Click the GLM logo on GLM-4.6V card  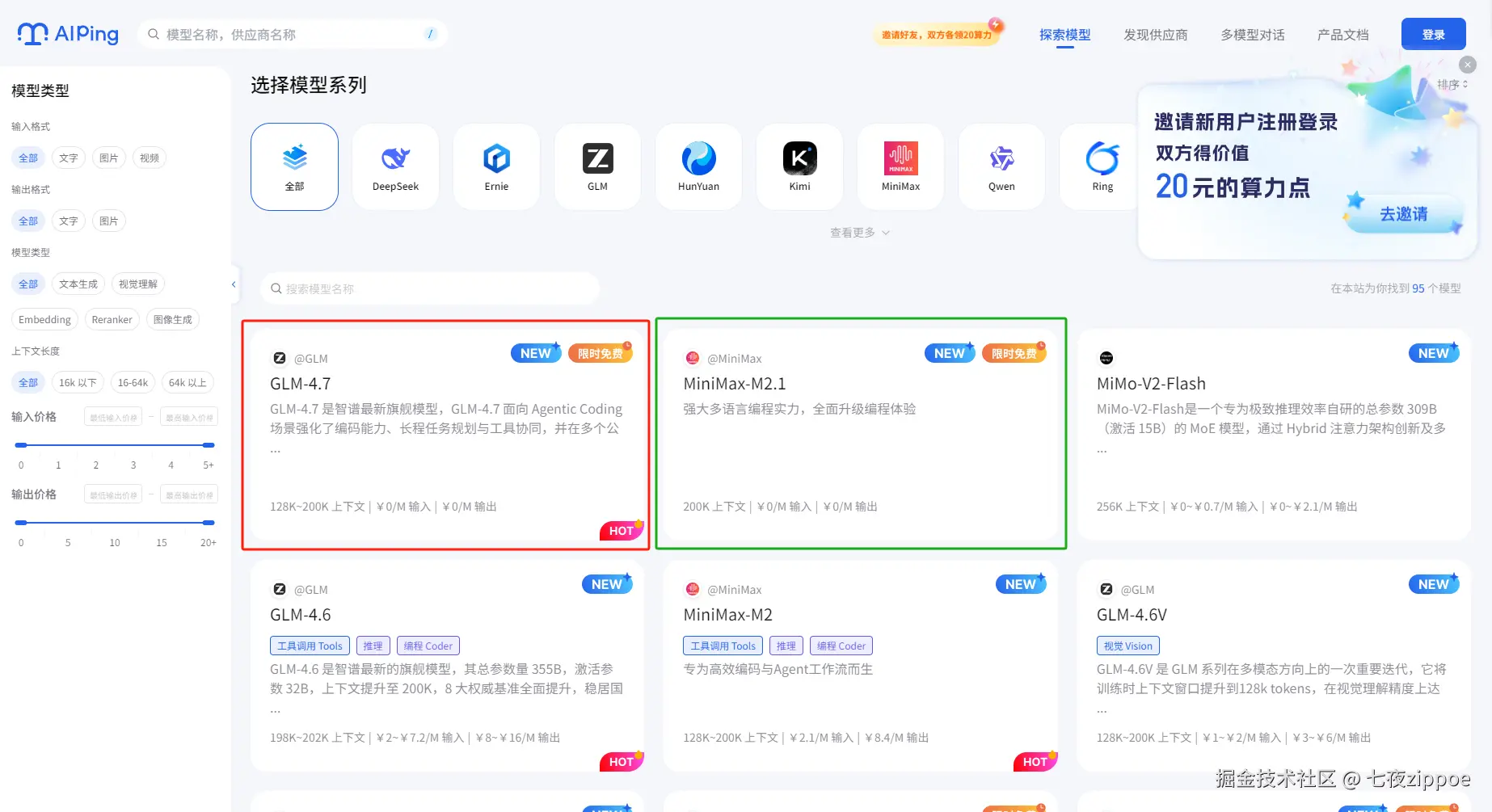[1106, 589]
